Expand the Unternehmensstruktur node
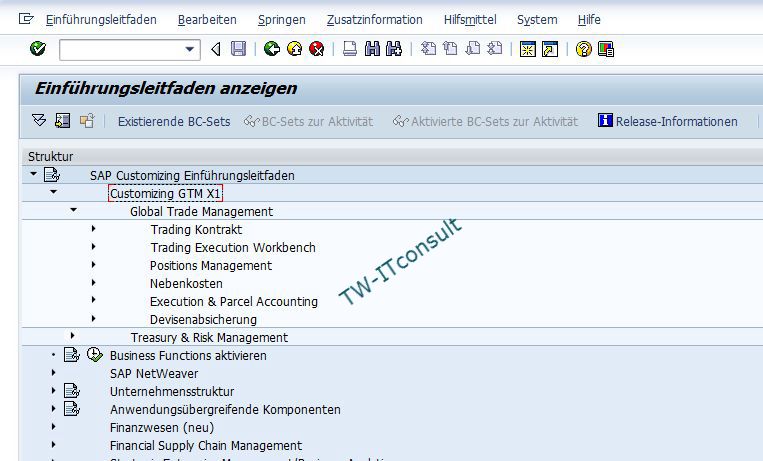Viewport: 763px width, 461px height. 54,390
